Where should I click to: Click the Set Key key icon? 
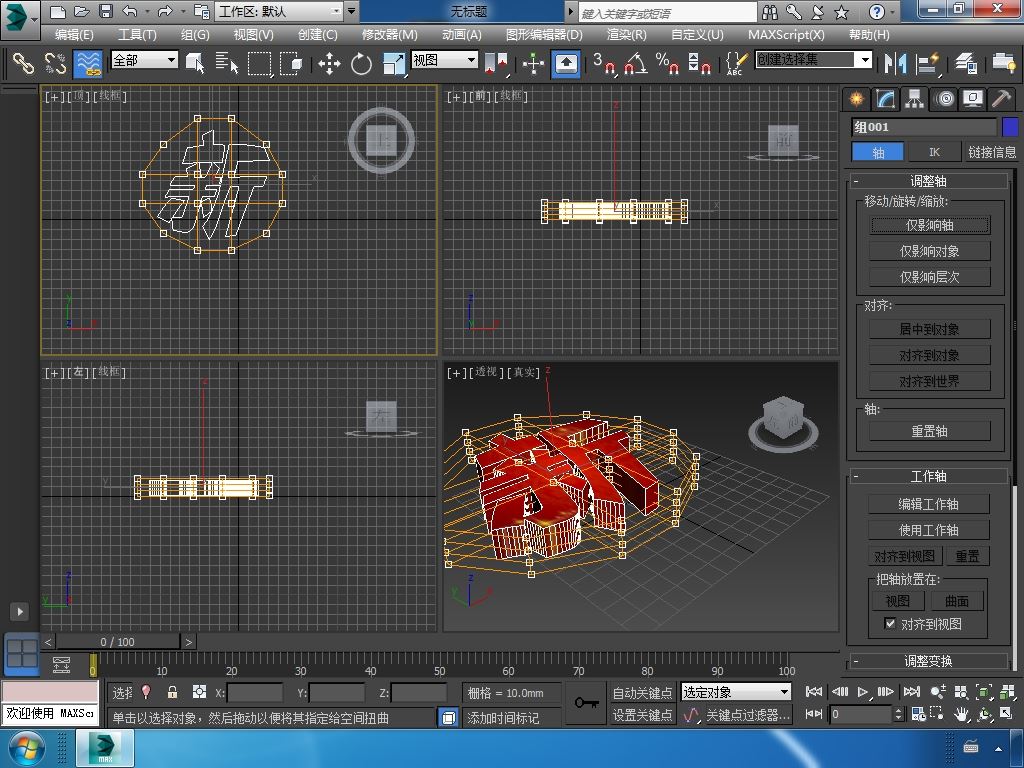[586, 703]
